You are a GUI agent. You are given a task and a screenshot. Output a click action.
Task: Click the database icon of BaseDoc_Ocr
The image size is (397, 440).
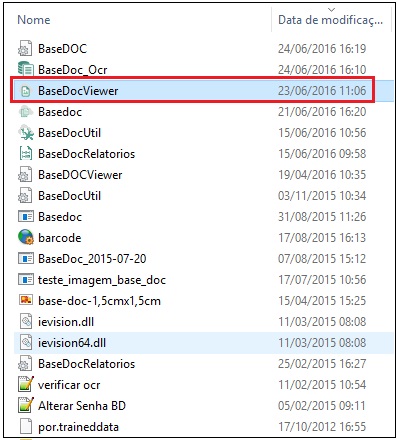coord(25,69)
